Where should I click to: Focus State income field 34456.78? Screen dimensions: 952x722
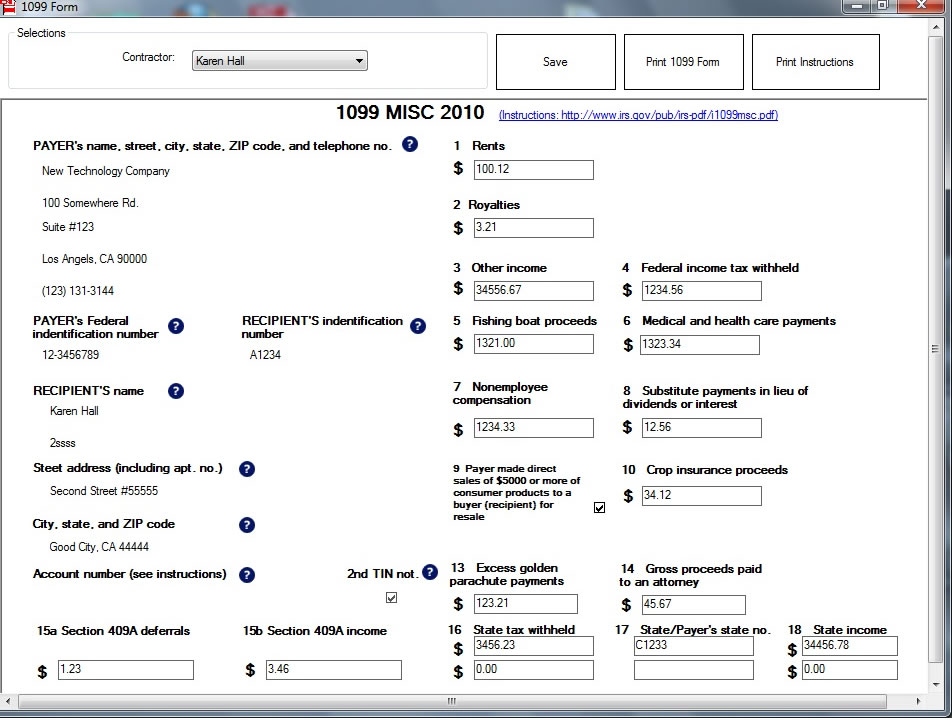click(x=850, y=646)
